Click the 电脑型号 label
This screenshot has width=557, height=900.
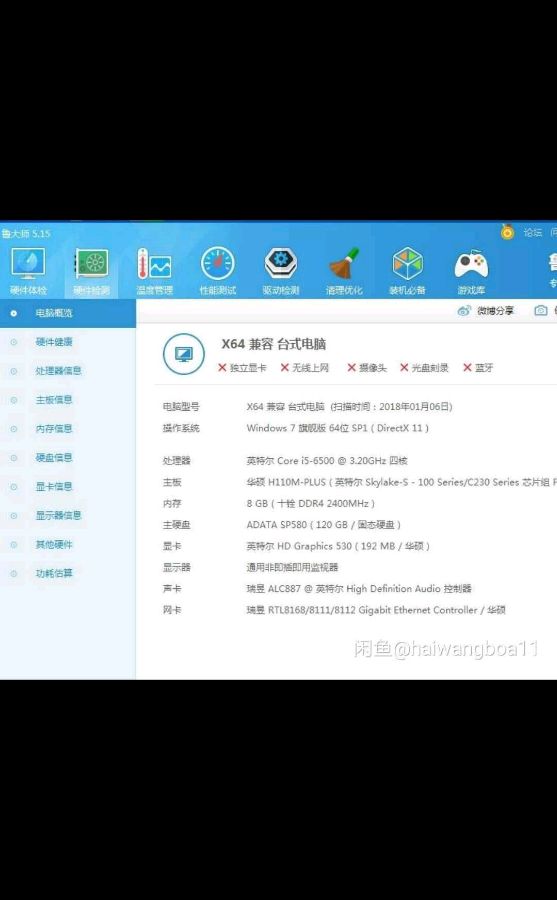pyautogui.click(x=181, y=407)
